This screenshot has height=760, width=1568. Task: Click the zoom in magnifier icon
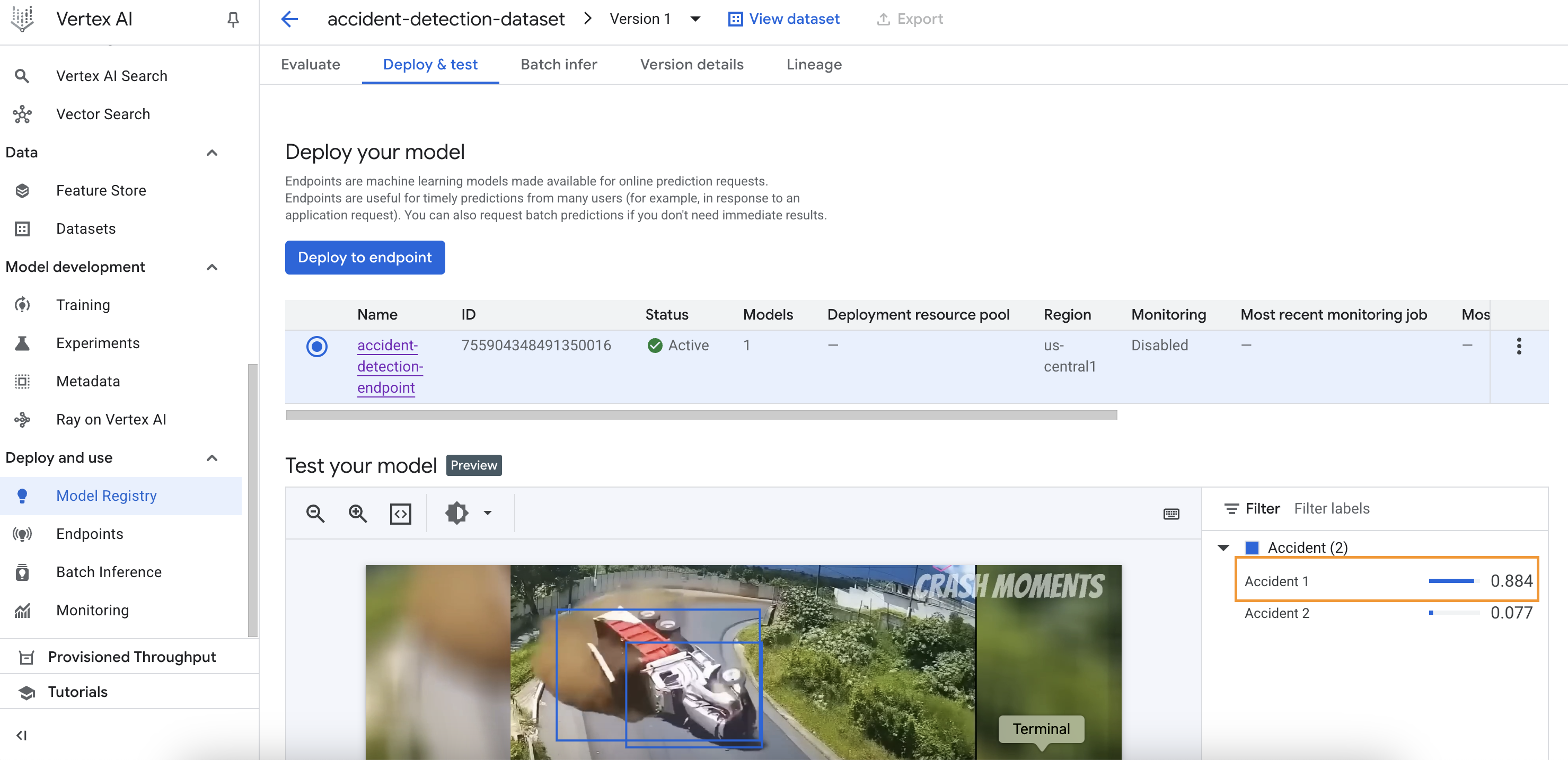357,514
